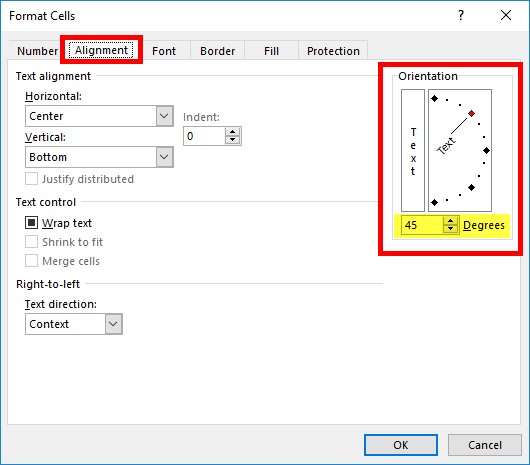
Task: Enable the Shrink to fit checkbox
Action: pos(31,242)
